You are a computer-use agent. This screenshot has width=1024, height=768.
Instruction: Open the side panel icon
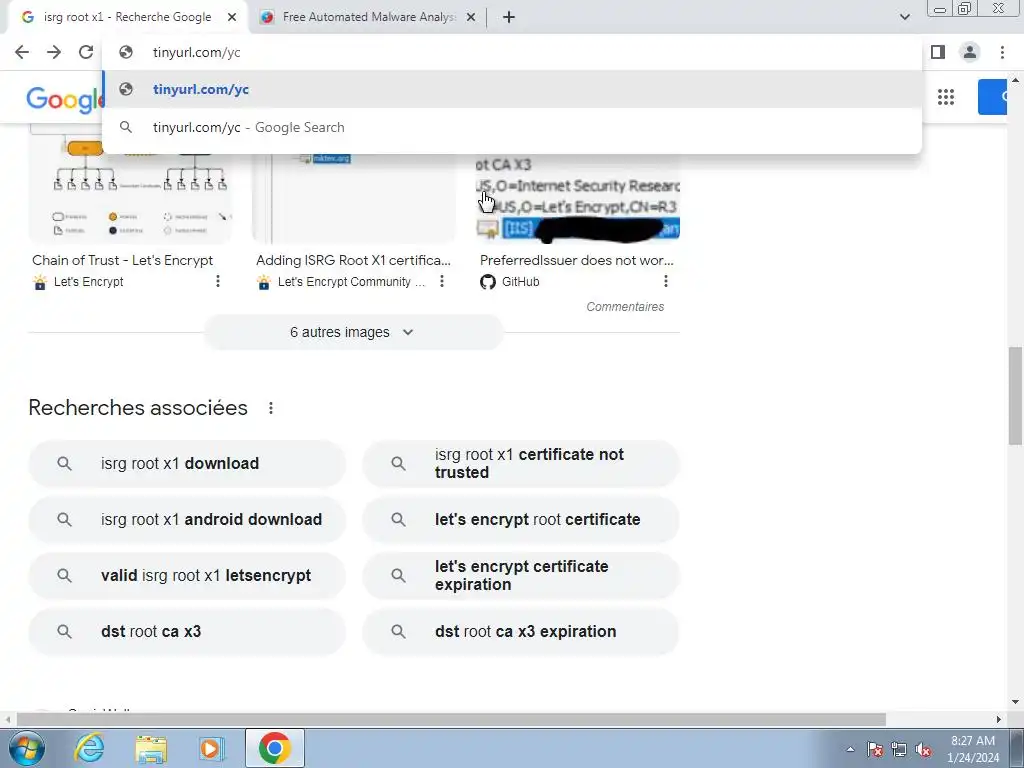(938, 52)
